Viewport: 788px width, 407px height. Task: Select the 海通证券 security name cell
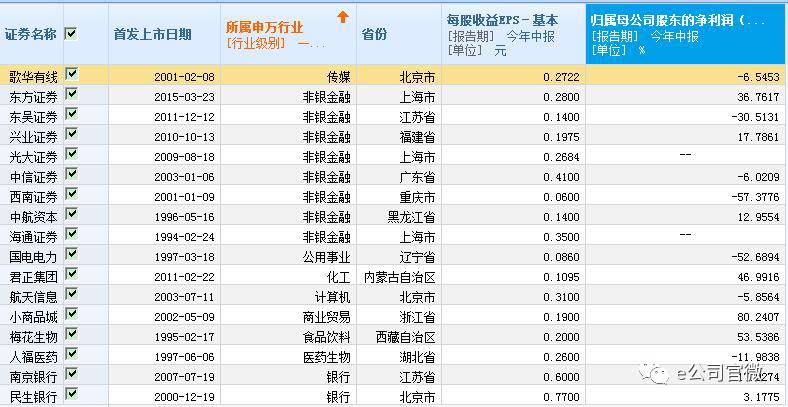tap(32, 237)
